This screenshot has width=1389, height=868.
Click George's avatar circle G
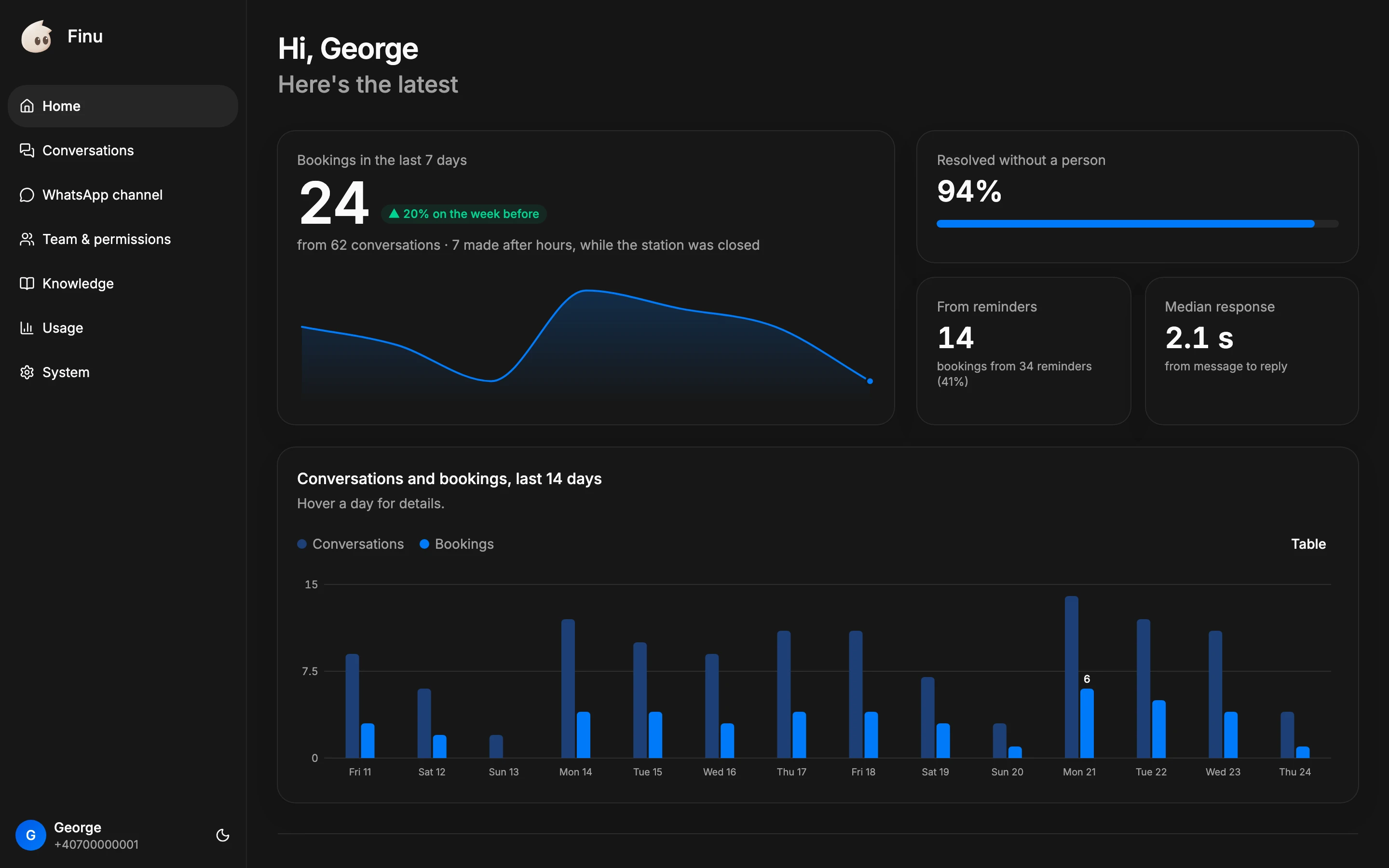pyautogui.click(x=31, y=835)
